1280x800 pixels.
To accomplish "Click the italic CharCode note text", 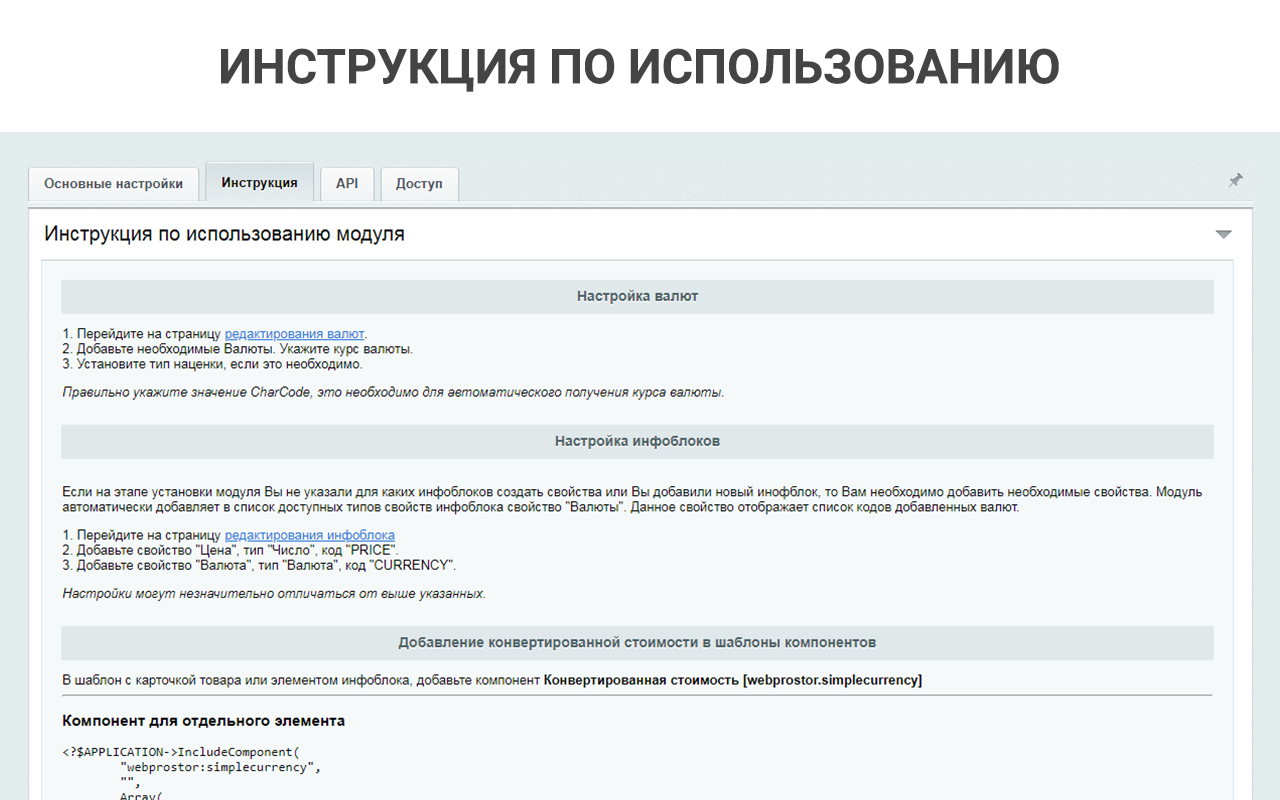I will pos(393,392).
